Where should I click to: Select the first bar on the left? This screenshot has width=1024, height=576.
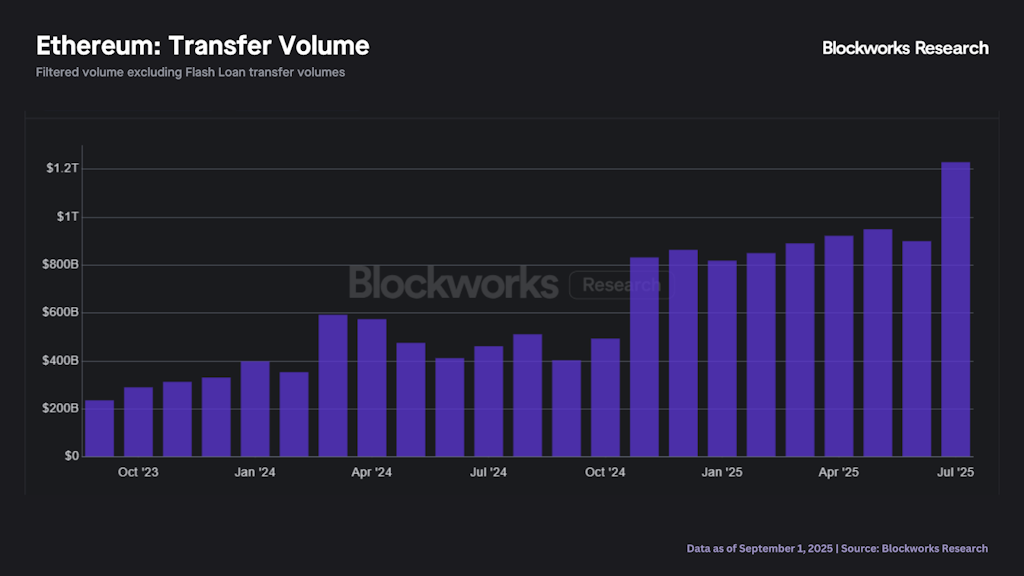click(x=99, y=428)
